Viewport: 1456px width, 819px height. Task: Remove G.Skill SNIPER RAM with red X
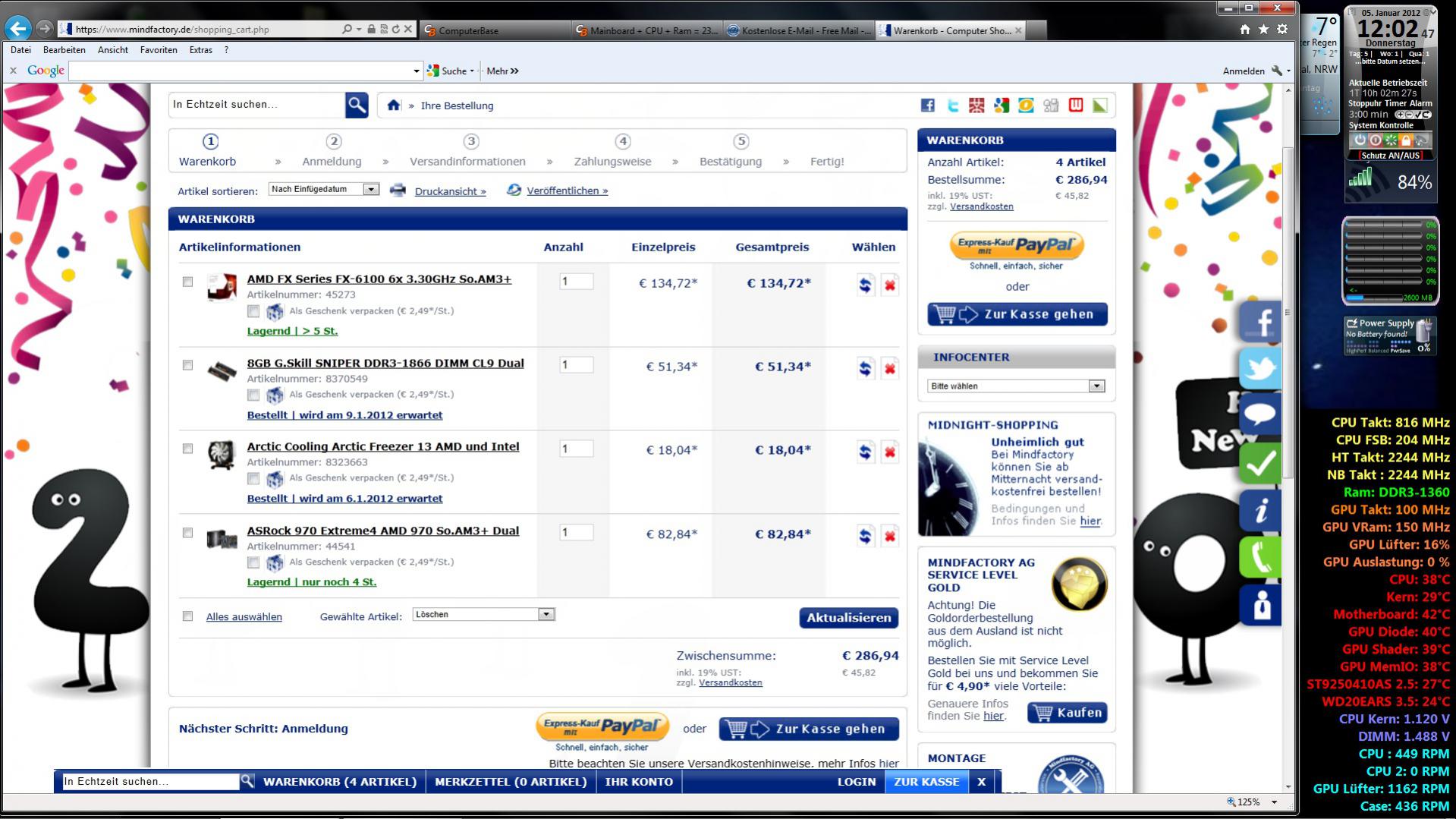pyautogui.click(x=889, y=369)
